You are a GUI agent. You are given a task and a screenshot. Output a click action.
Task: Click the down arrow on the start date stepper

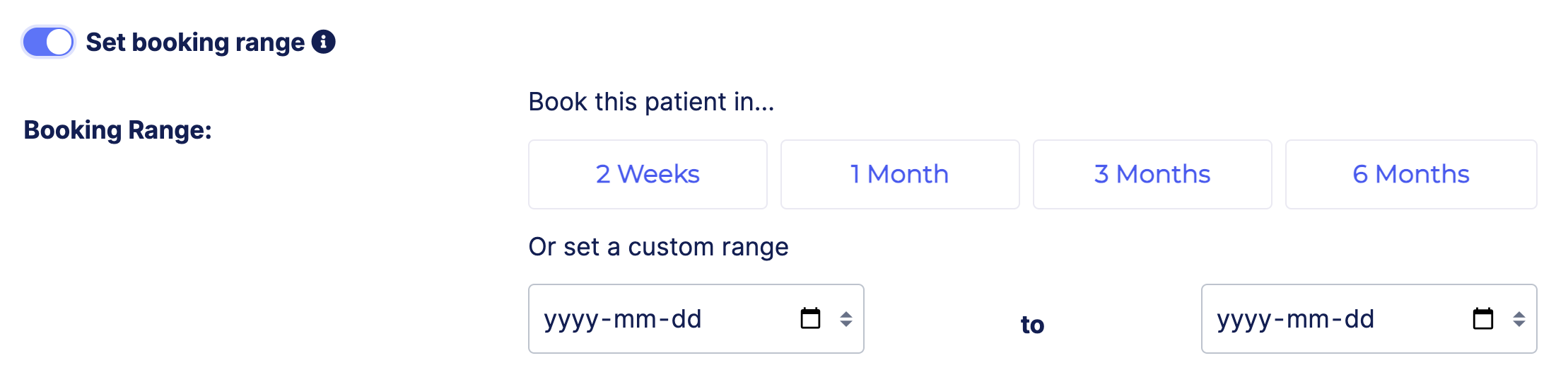[846, 324]
